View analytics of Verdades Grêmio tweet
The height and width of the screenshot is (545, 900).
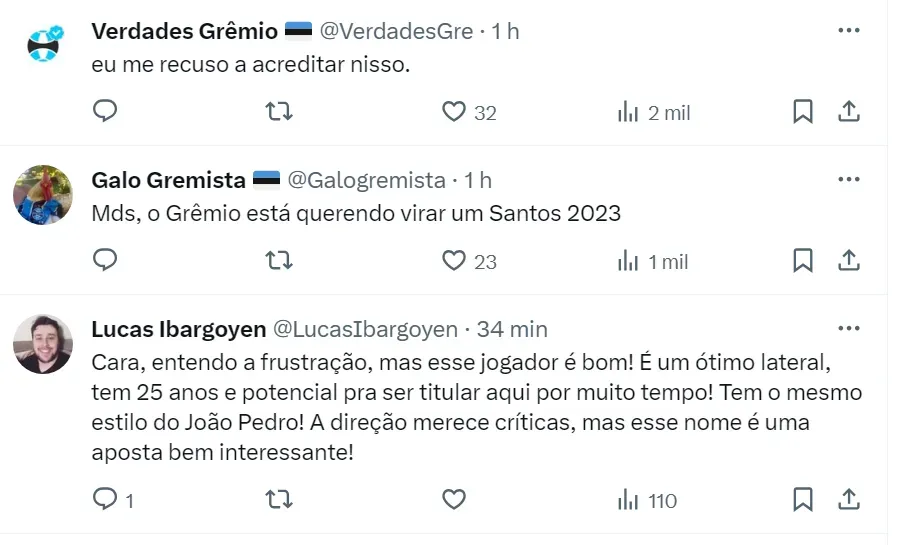pos(628,112)
